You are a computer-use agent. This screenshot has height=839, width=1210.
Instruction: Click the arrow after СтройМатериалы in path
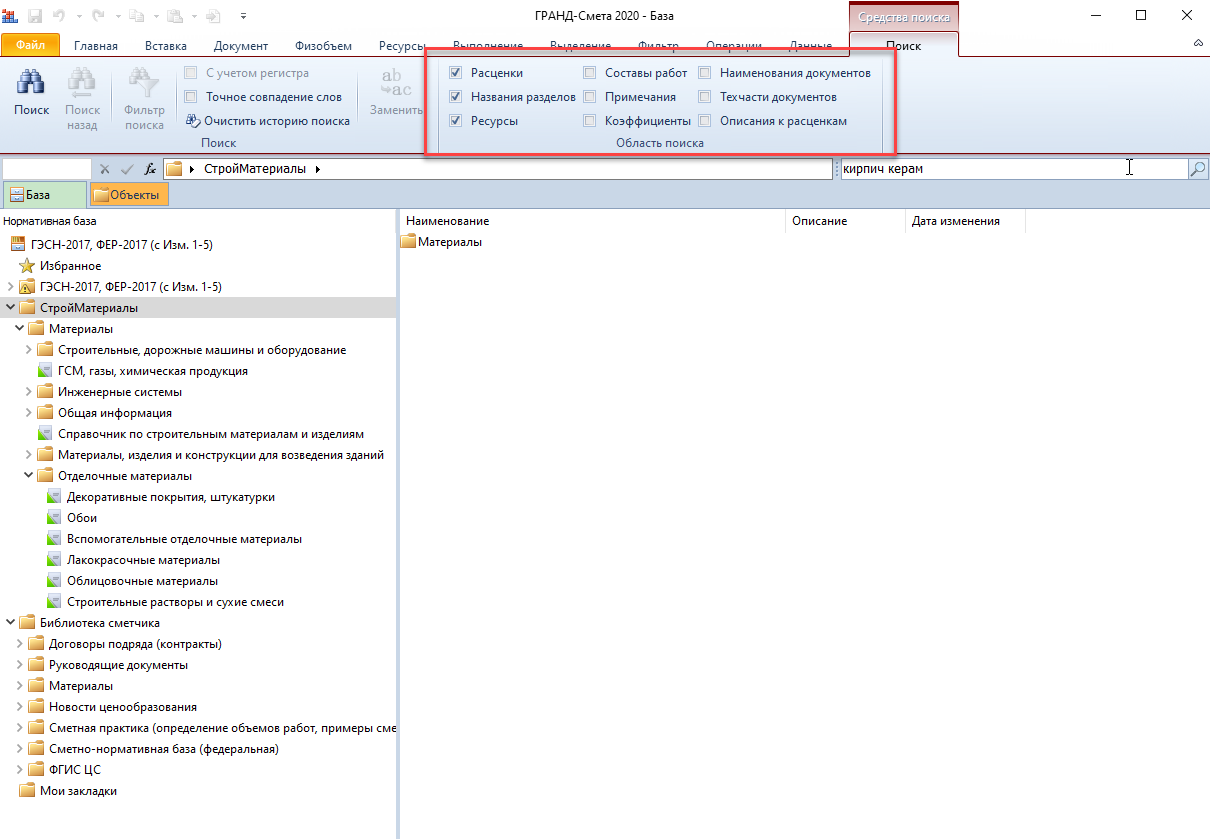click(x=318, y=169)
